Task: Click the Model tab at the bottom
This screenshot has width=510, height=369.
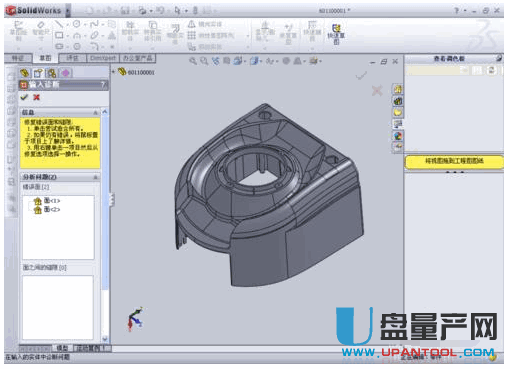Action: click(x=62, y=348)
